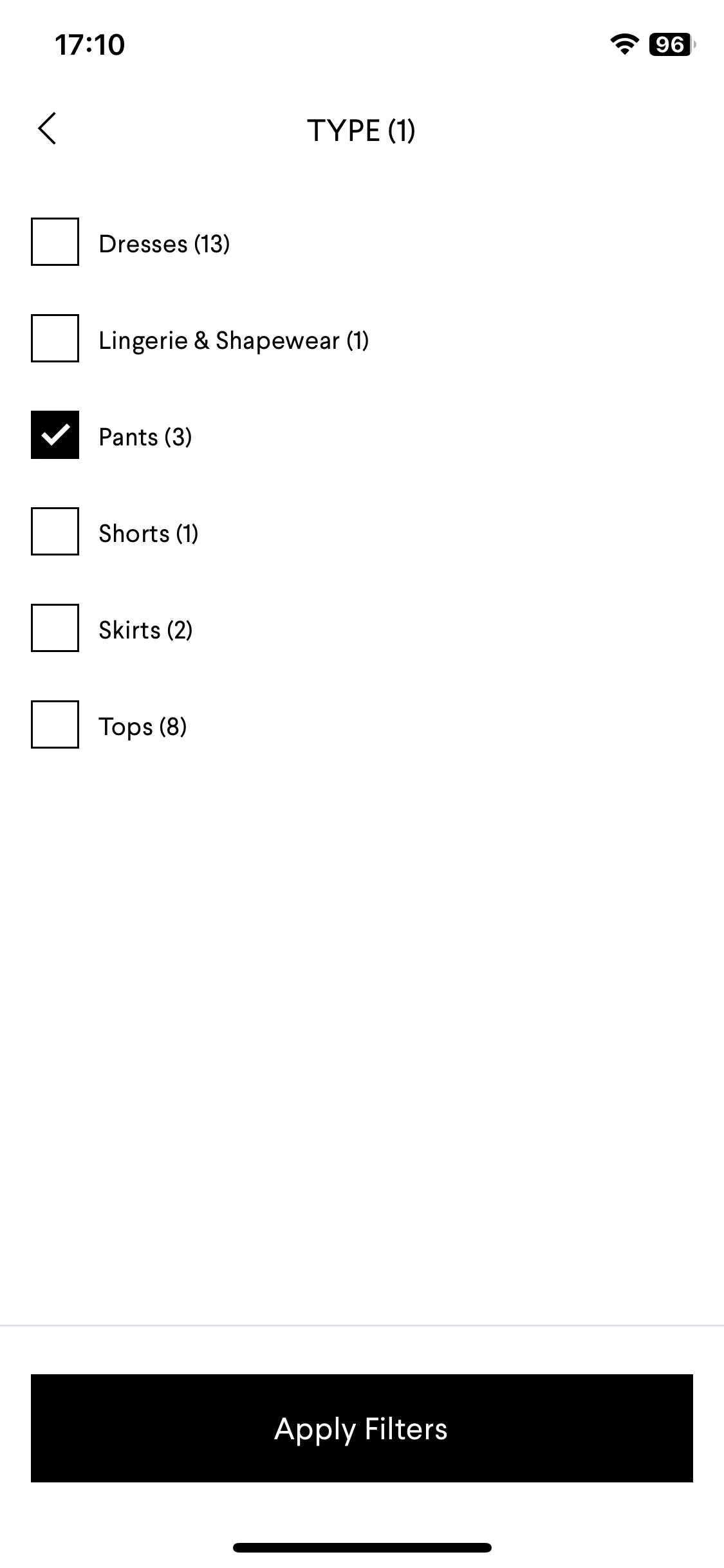Check the Skirts (2) checkbox
Viewport: 724px width, 1568px height.
pyautogui.click(x=55, y=628)
